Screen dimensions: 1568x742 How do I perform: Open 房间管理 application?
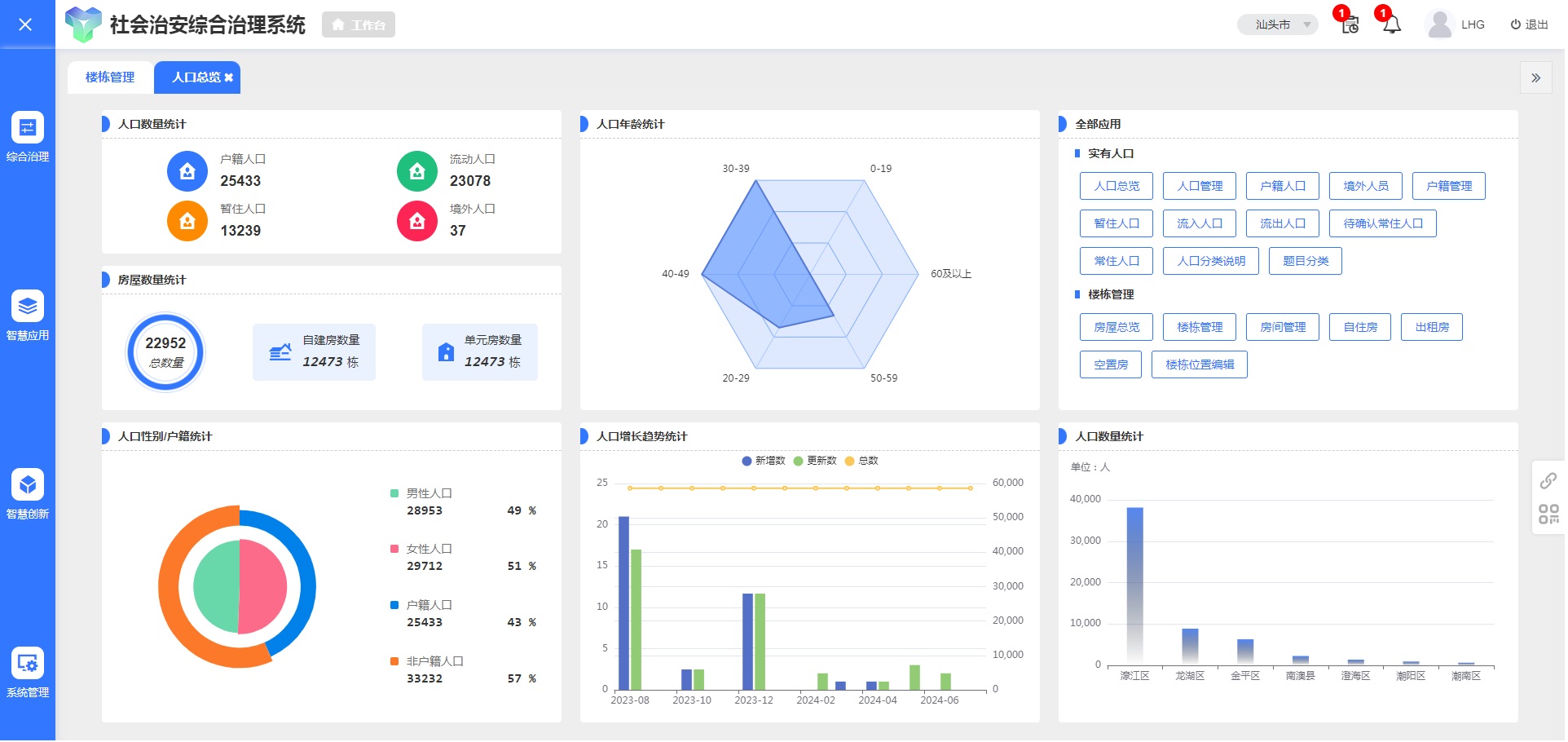click(1283, 327)
